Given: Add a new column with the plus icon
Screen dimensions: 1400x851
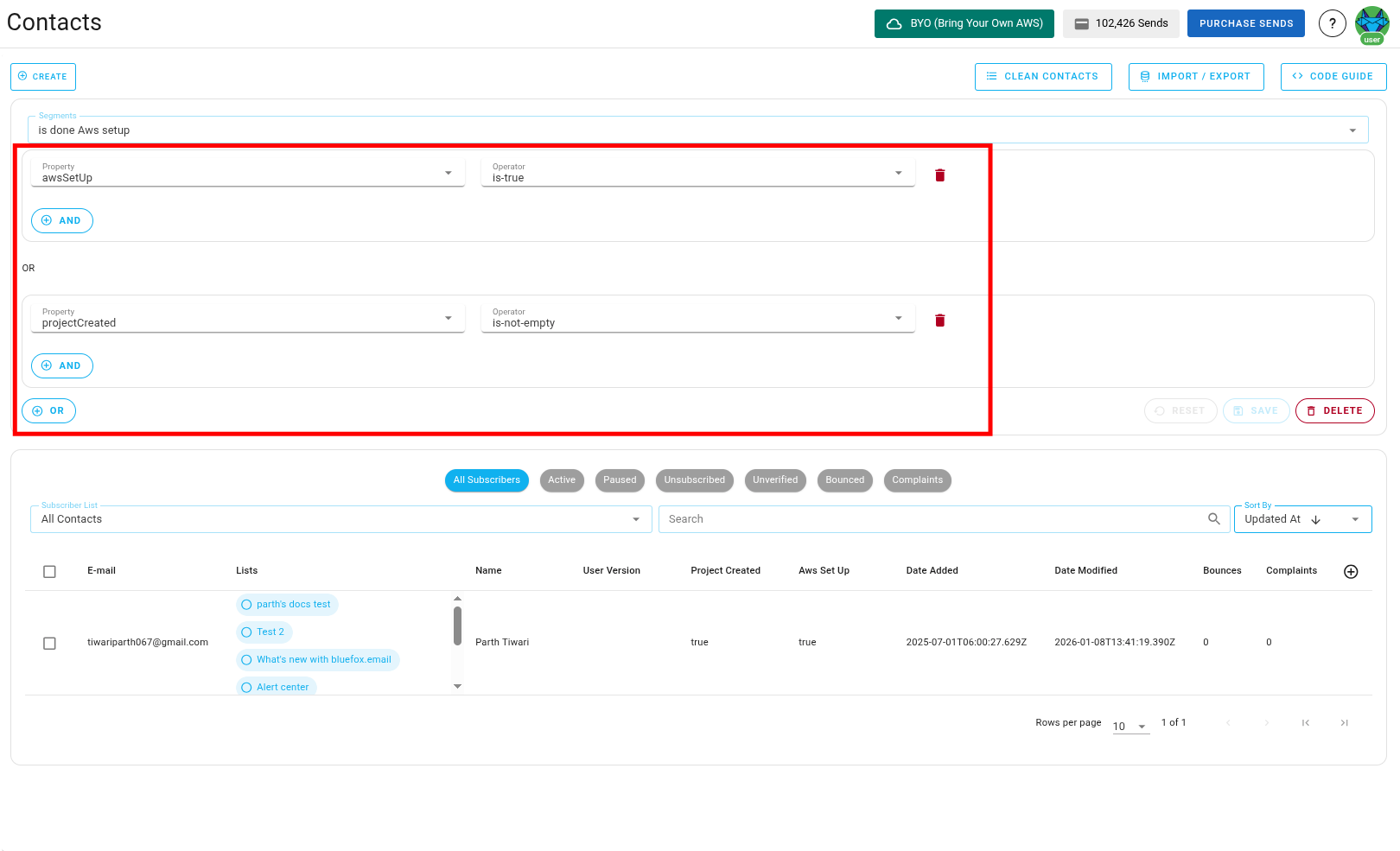Looking at the screenshot, I should [x=1351, y=571].
